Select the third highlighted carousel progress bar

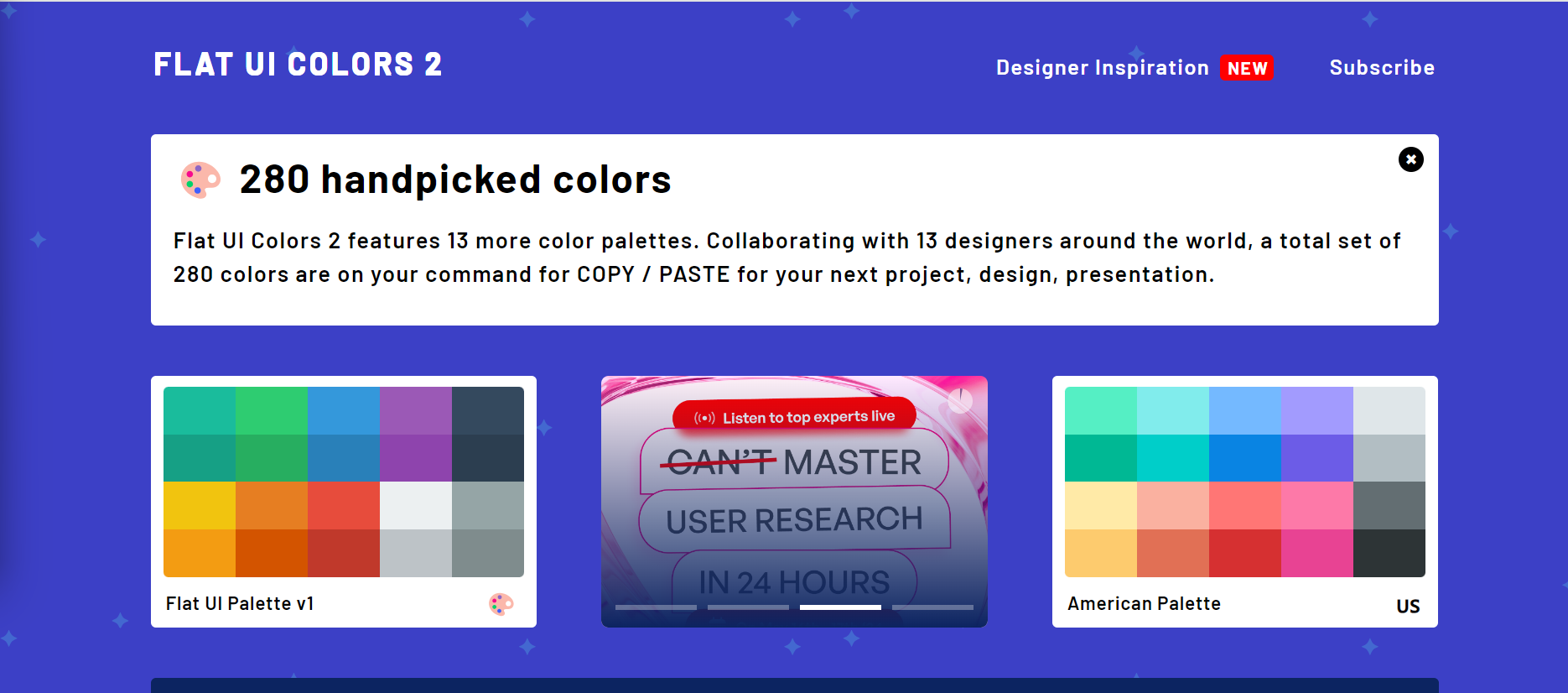840,607
